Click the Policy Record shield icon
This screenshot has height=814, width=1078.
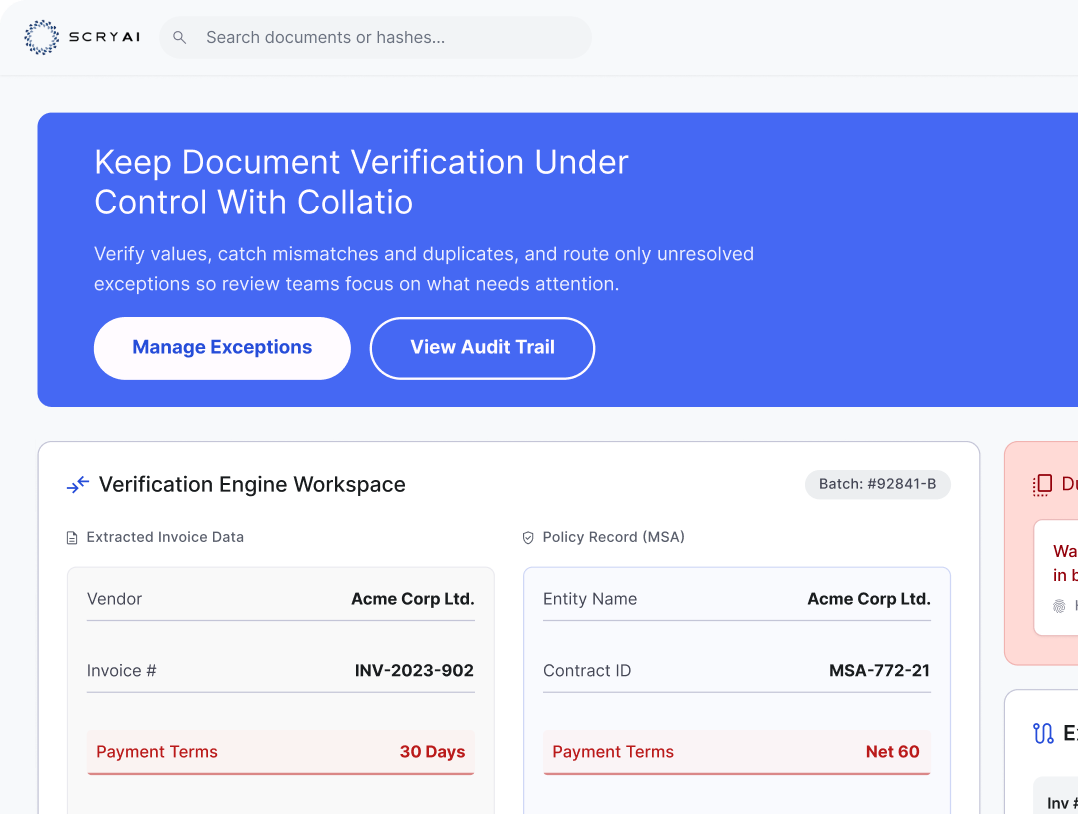(528, 538)
